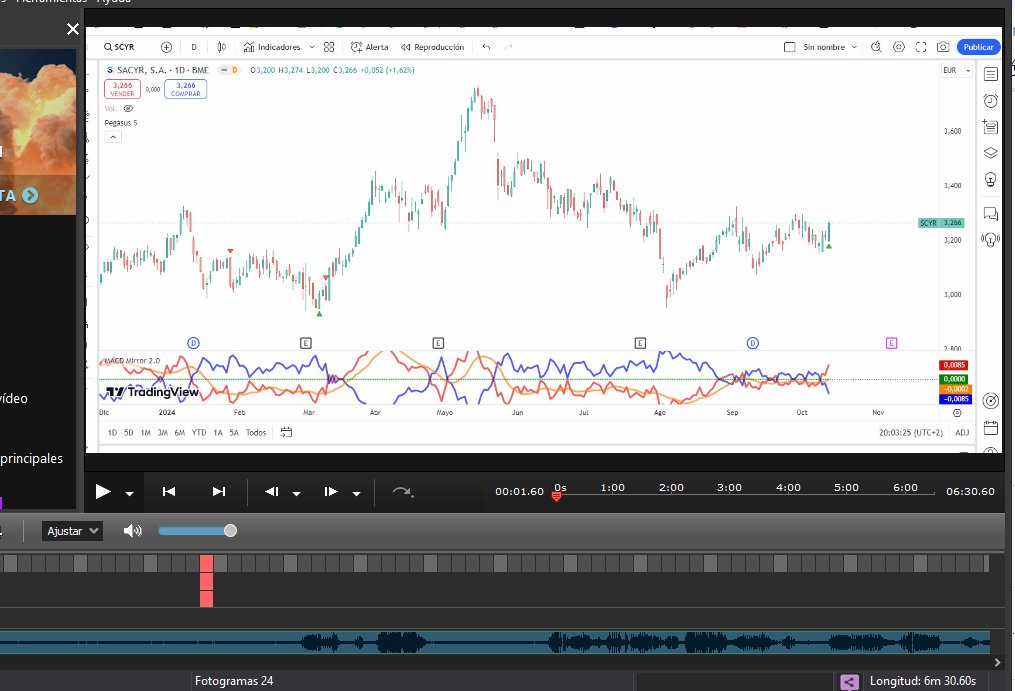Viewport: 1015px width, 691px height.
Task: Open the EUR currency dropdown
Action: [957, 70]
